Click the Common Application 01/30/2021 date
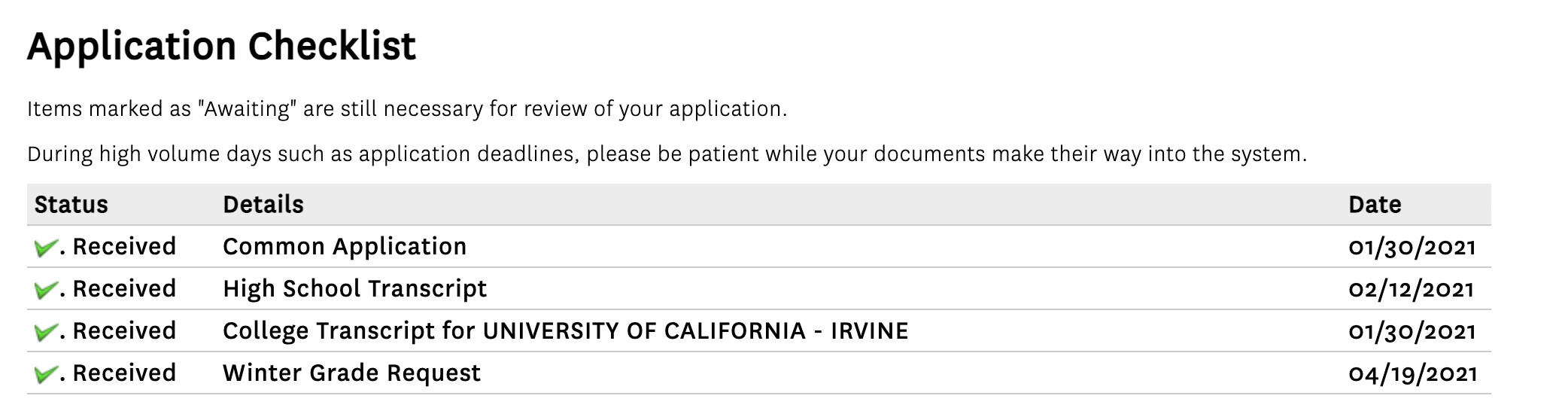Viewport: 1568px width, 417px height. pyautogui.click(x=1412, y=248)
